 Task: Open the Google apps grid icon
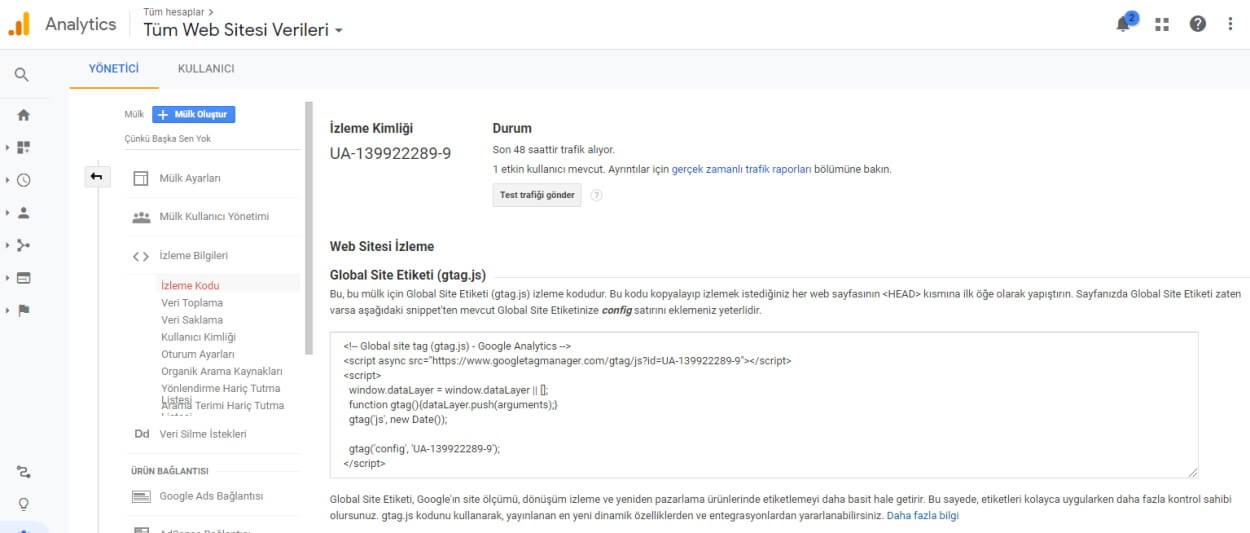click(1162, 24)
